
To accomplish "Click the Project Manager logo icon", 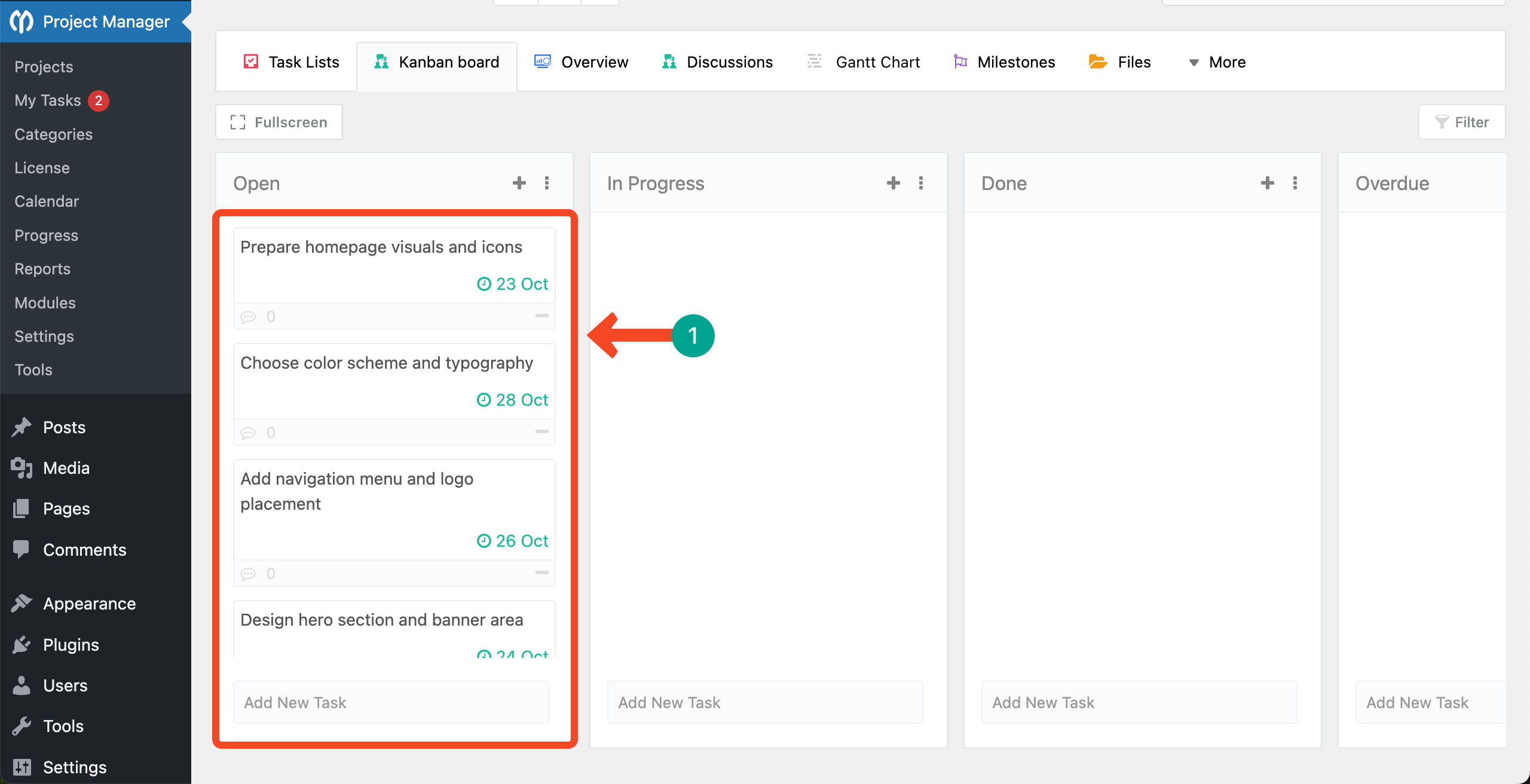I will [x=22, y=22].
